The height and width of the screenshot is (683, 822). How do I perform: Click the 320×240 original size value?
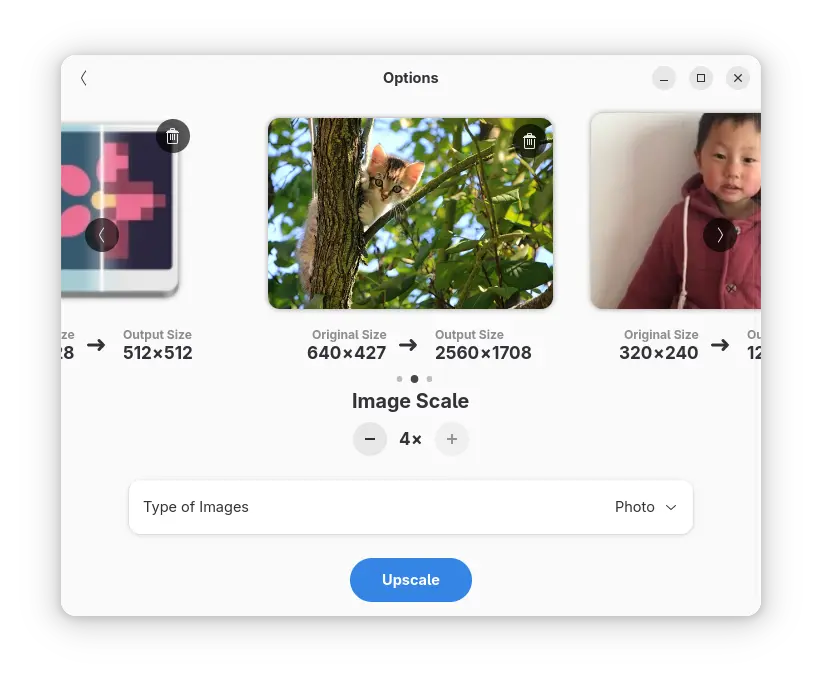click(x=658, y=353)
